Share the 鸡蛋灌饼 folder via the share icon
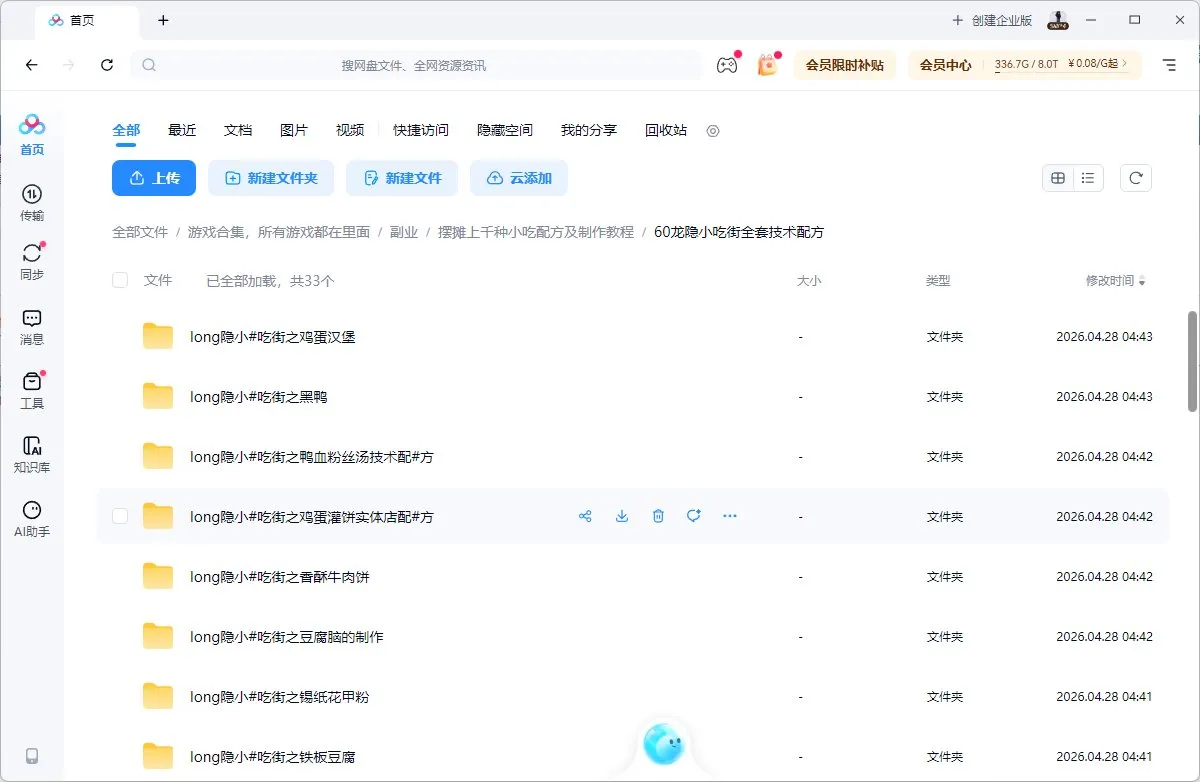Viewport: 1200px width, 782px height. 585,516
